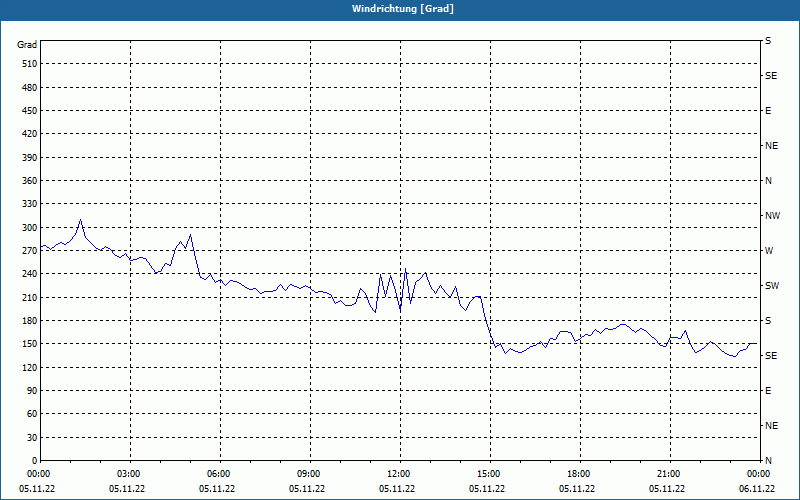Click the 'Windrichtung [Grad]' chart title
This screenshot has width=800, height=500.
[403, 9]
